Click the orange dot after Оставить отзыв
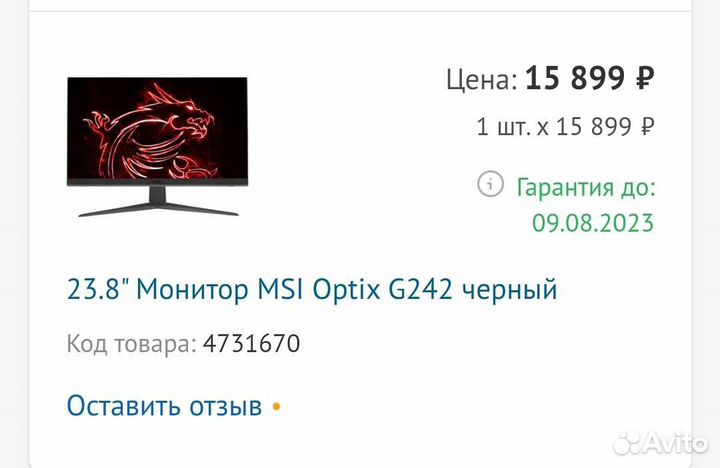This screenshot has width=720, height=468. (x=276, y=407)
